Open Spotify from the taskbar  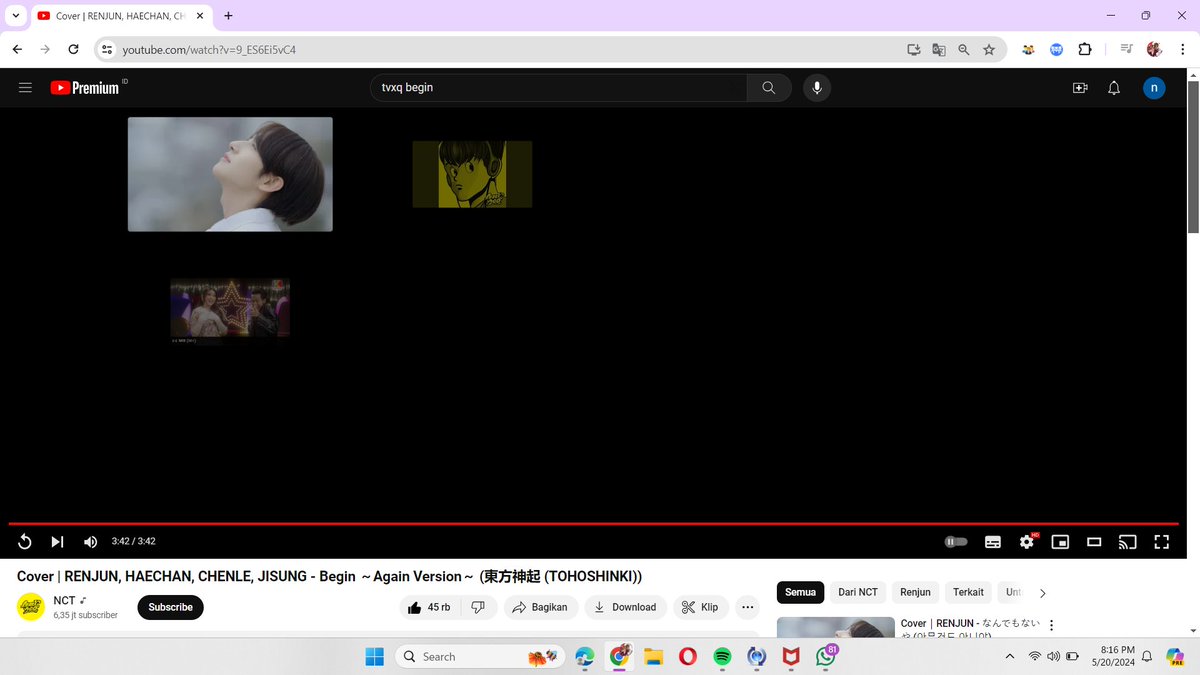coord(722,656)
